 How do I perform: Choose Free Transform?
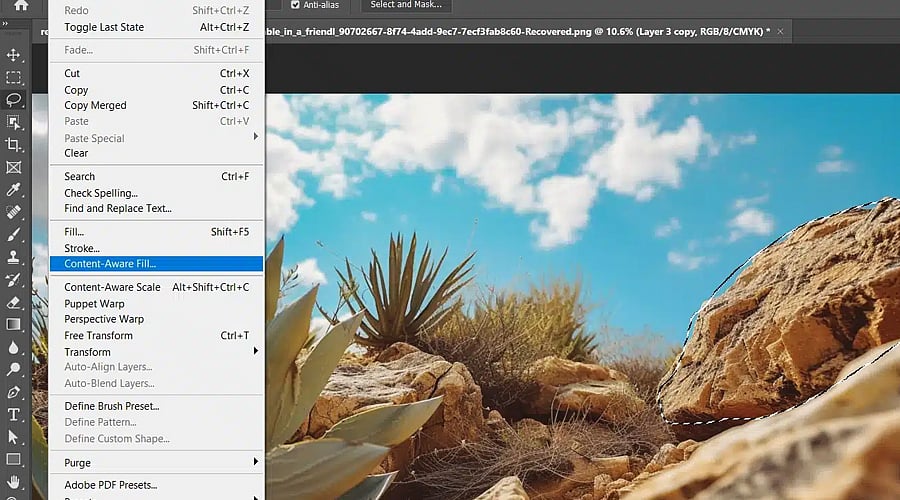(x=156, y=336)
